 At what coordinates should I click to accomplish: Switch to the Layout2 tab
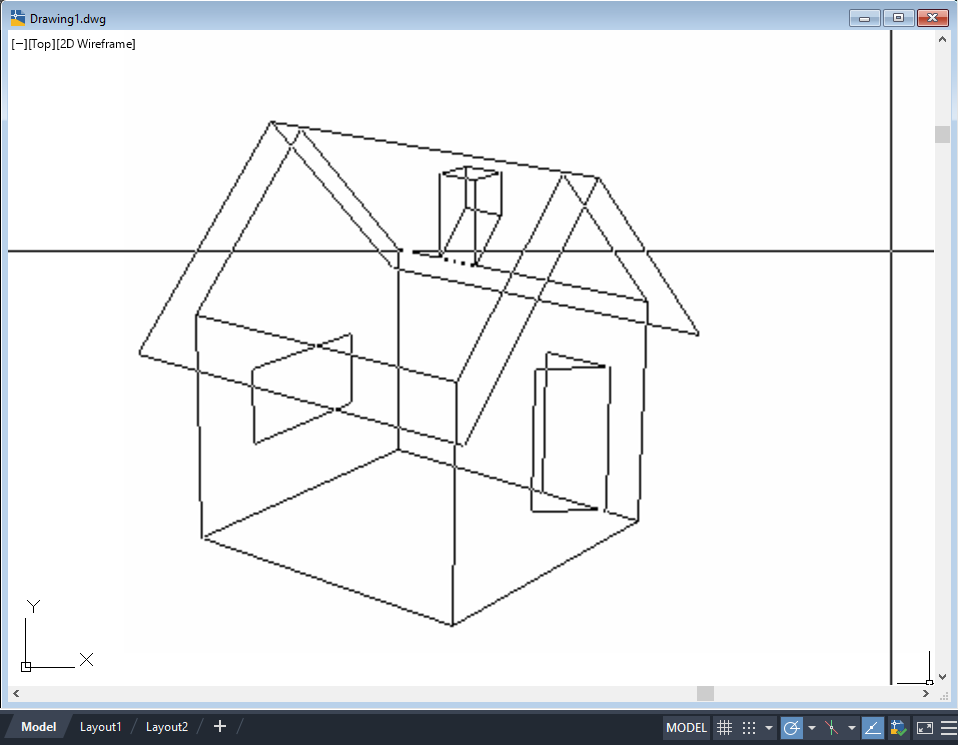click(167, 727)
